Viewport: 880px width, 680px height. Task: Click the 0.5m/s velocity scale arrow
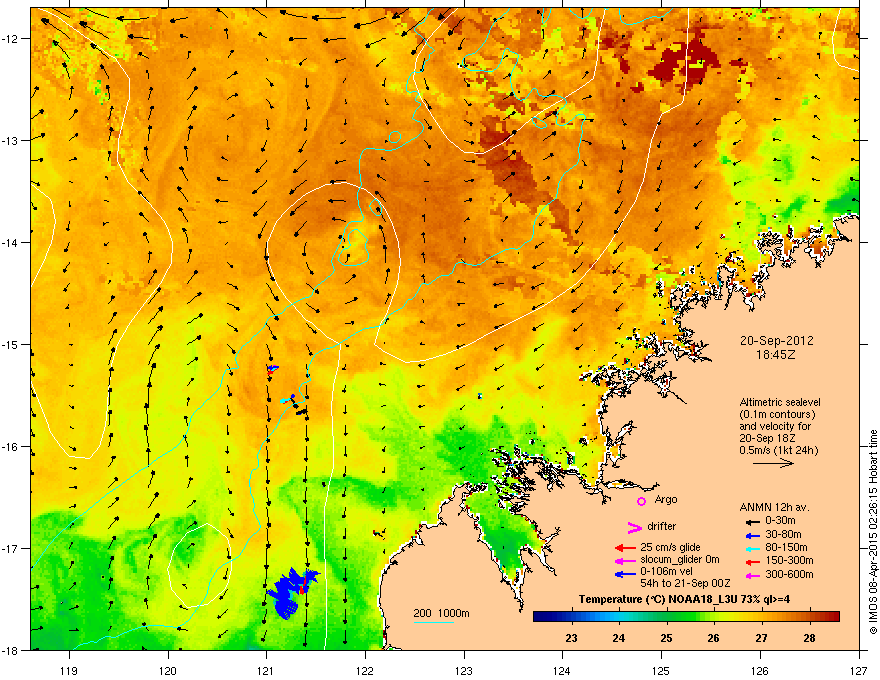click(x=773, y=463)
